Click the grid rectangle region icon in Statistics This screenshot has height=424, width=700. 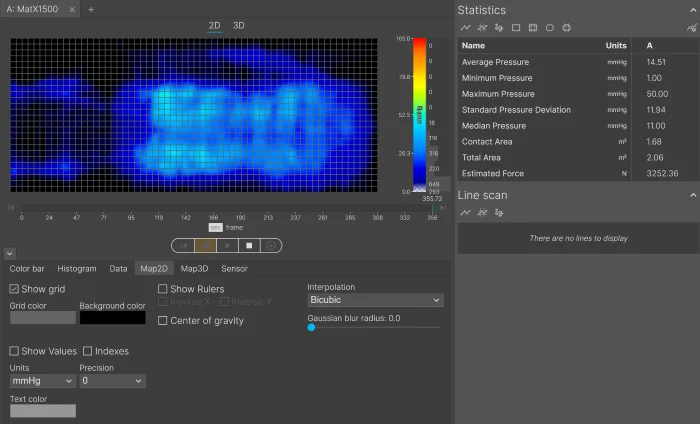(533, 28)
